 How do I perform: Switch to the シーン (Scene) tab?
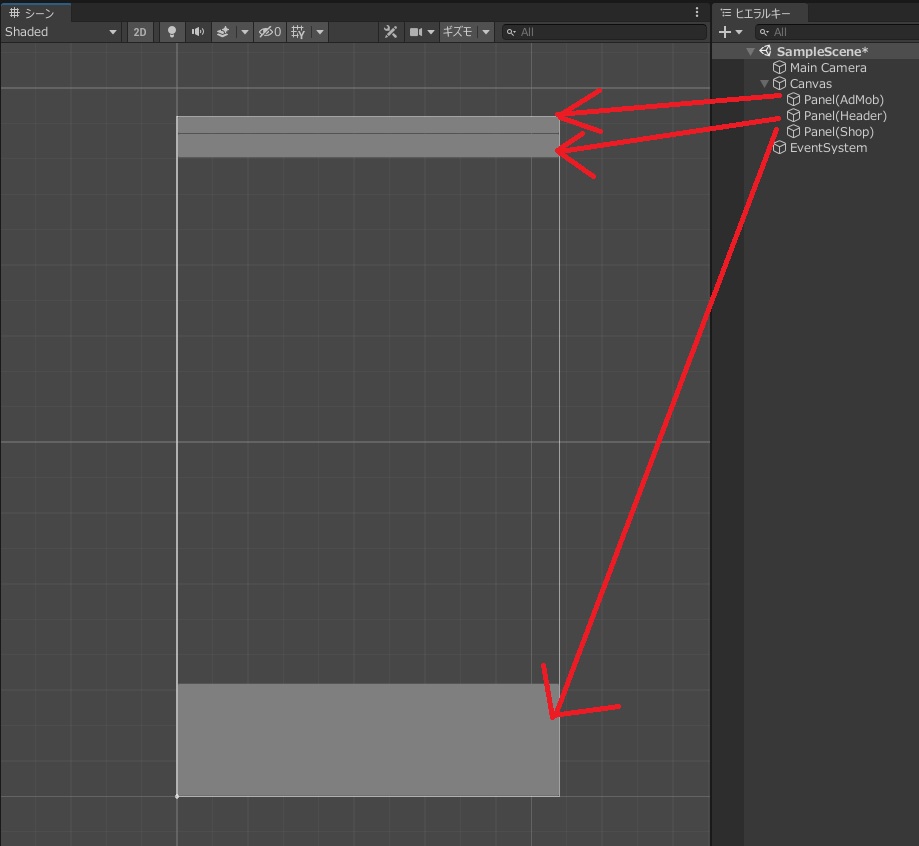pyautogui.click(x=32, y=13)
